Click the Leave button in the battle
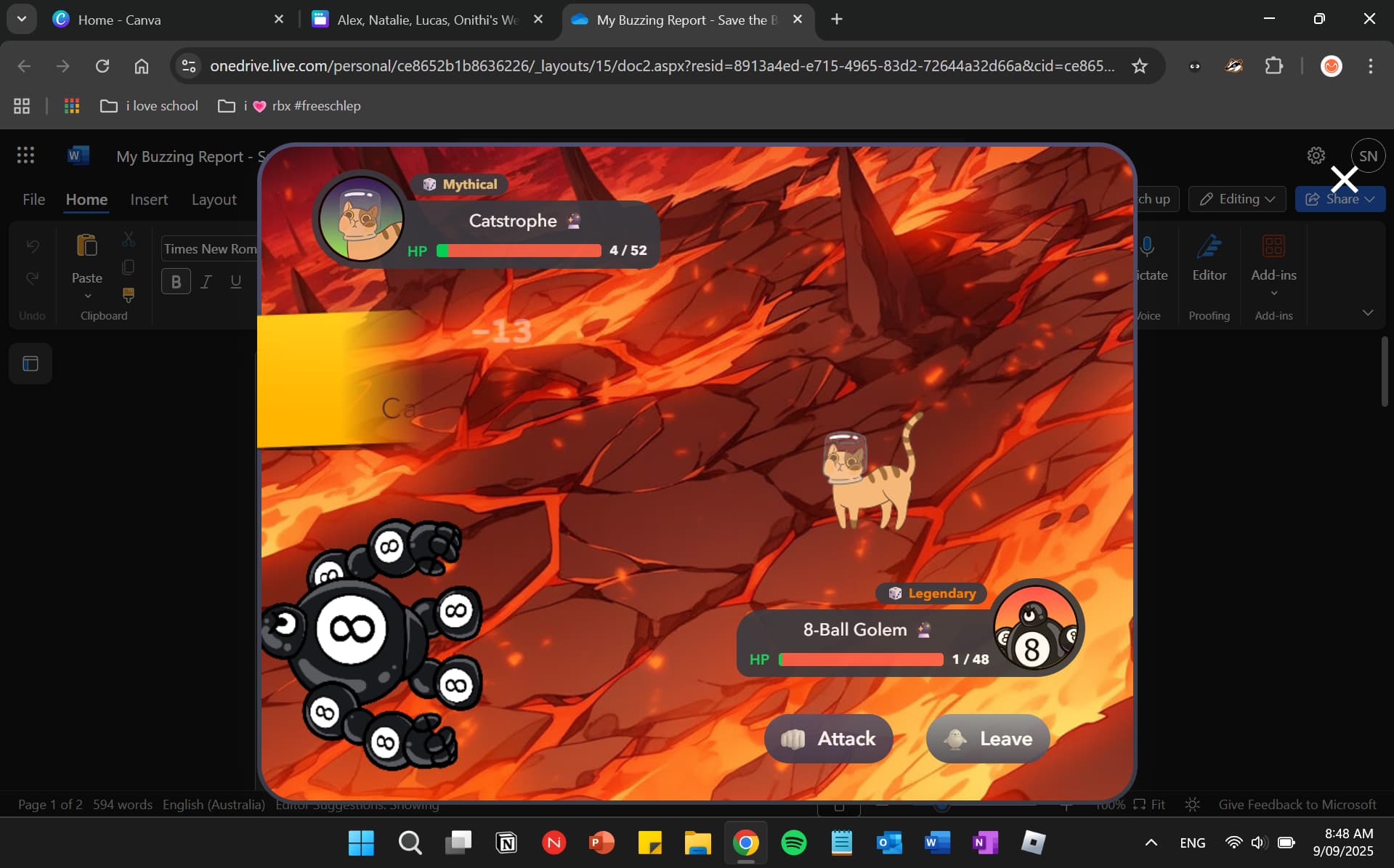1394x868 pixels. pos(988,739)
